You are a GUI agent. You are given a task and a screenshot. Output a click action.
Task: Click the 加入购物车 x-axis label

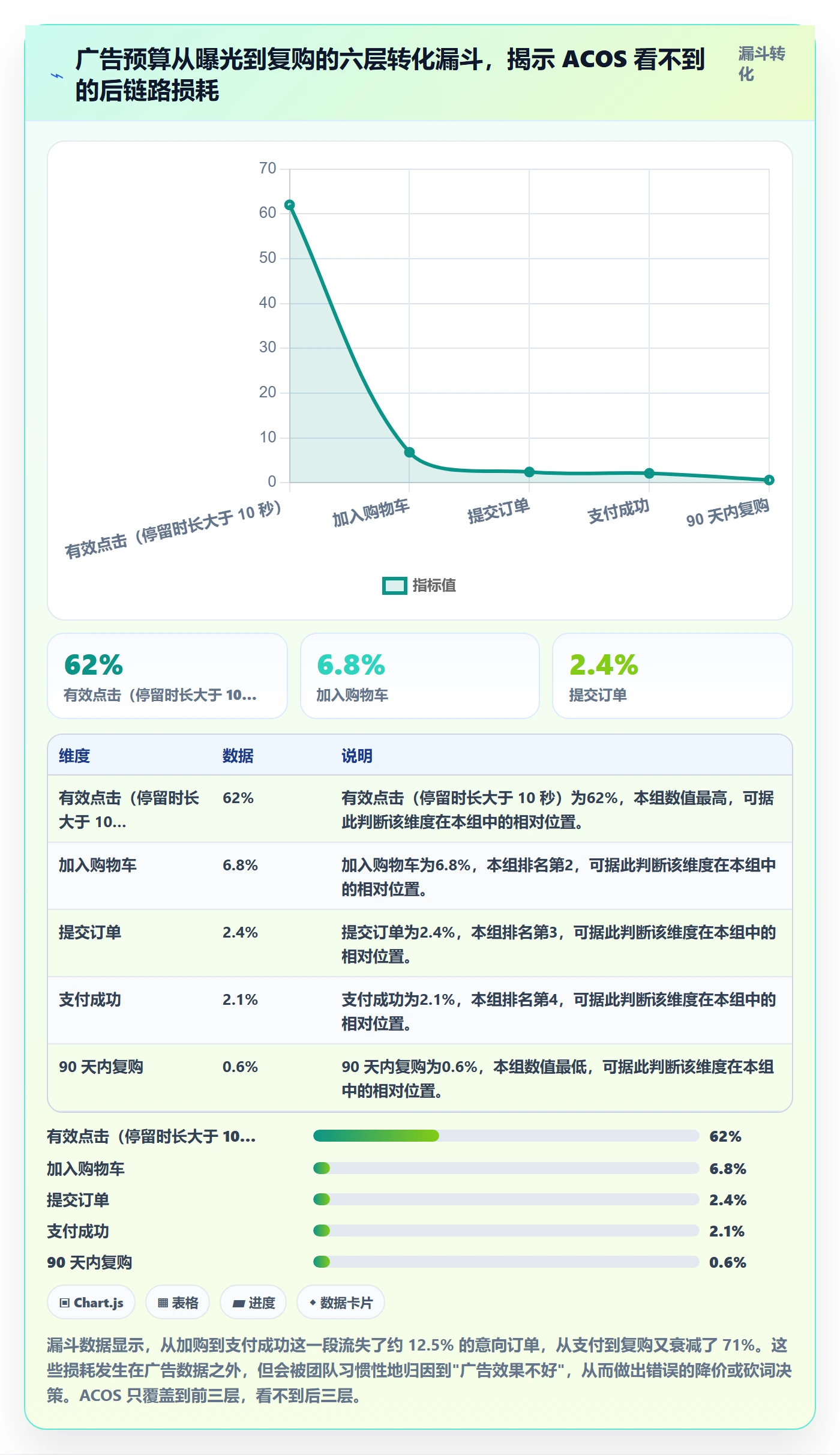click(371, 513)
